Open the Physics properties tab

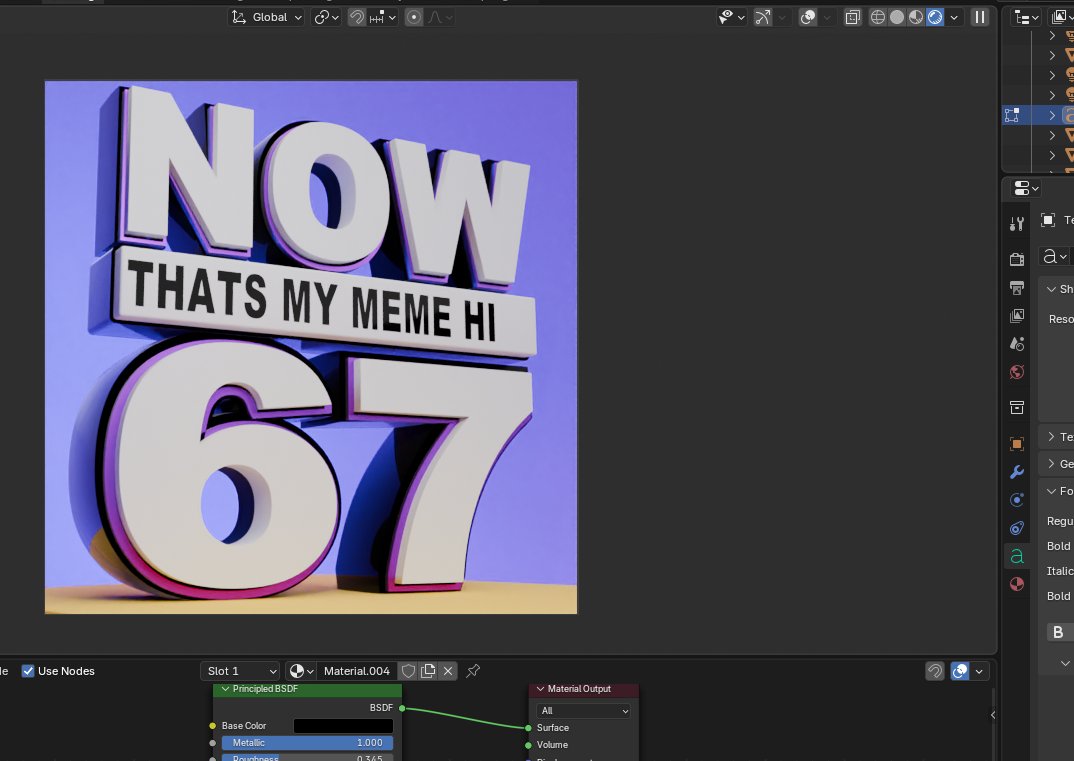click(x=1017, y=500)
